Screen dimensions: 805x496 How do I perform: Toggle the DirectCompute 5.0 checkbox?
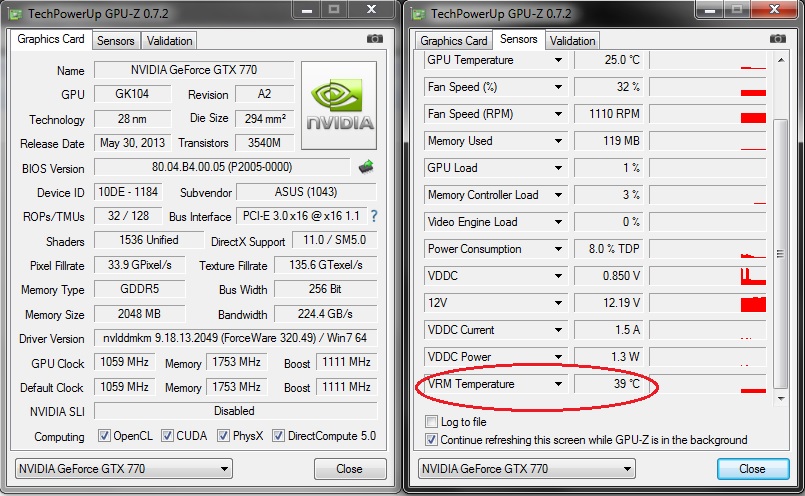(278, 436)
